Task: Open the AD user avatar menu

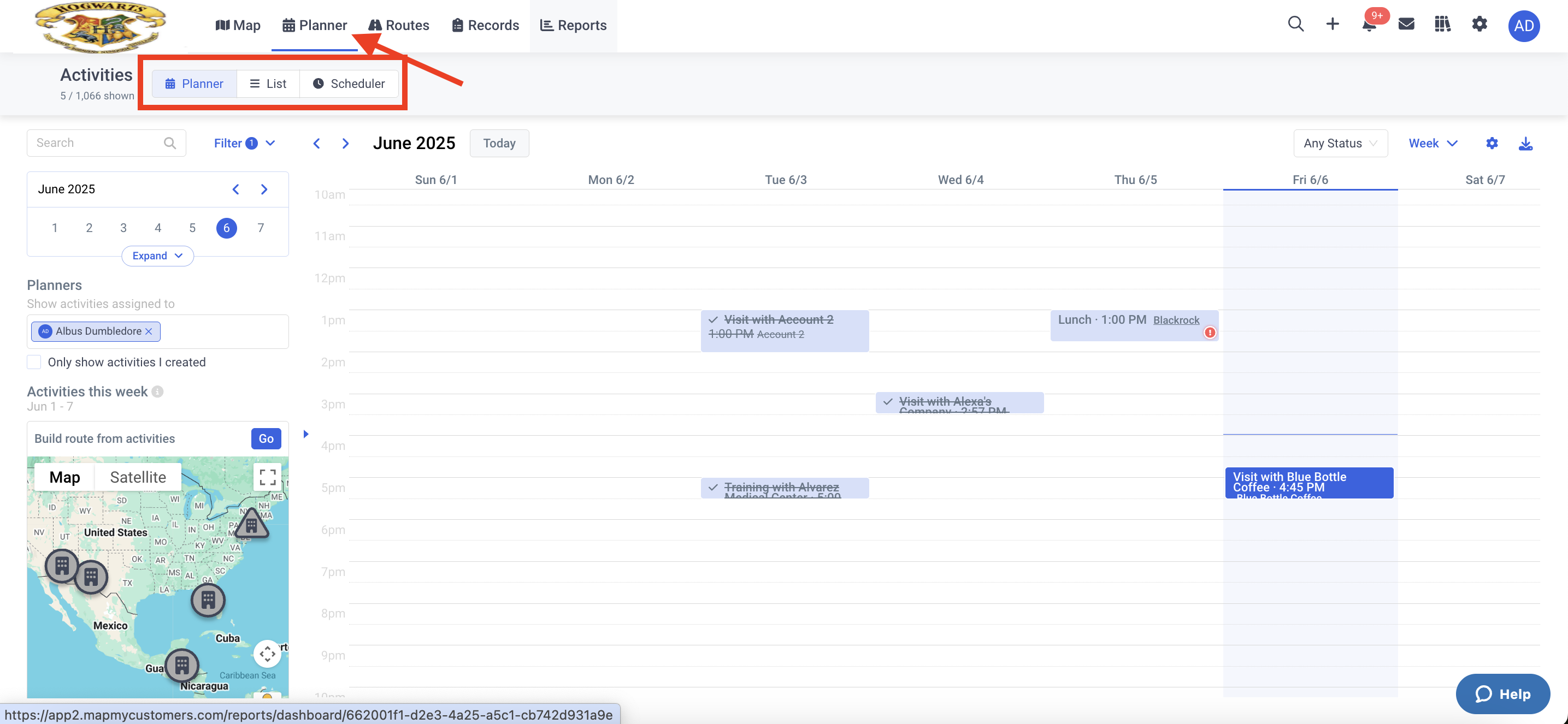Action: point(1524,26)
